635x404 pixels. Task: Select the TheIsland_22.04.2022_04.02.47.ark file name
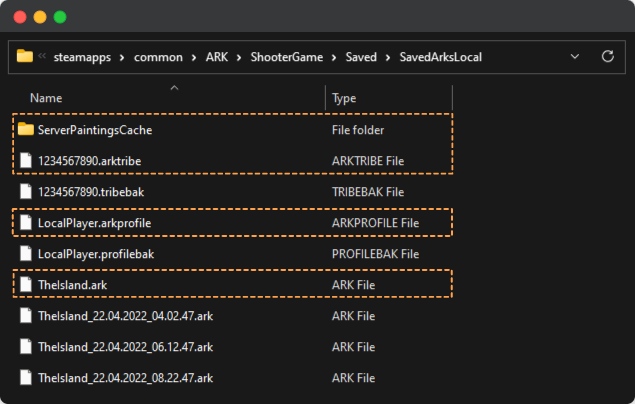[126, 316]
